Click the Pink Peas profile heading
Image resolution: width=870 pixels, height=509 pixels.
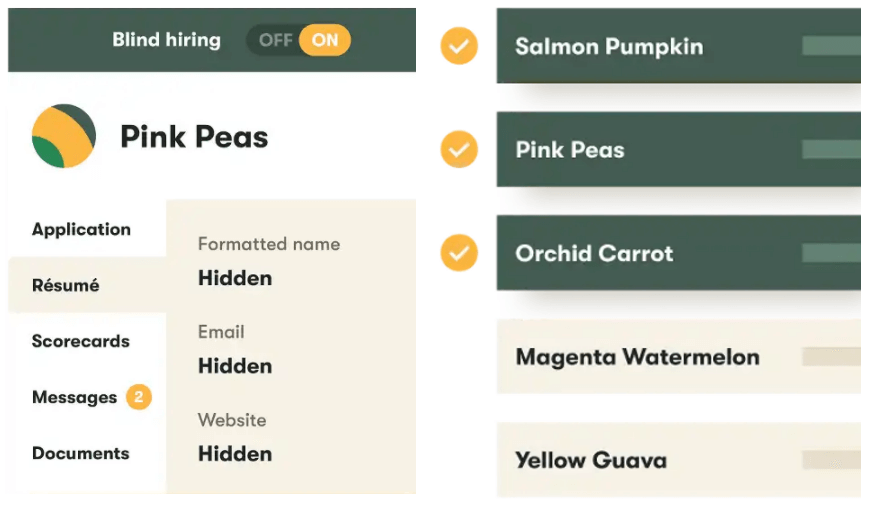194,137
